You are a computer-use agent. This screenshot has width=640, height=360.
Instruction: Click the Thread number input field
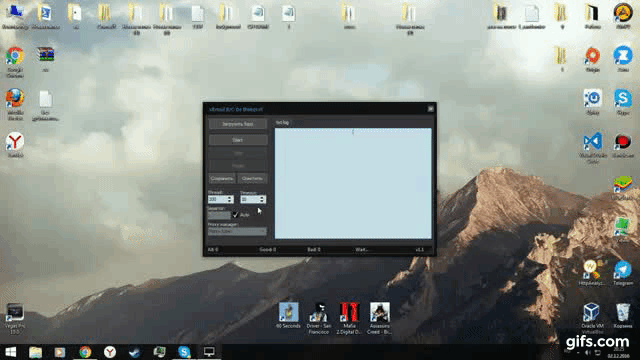218,199
